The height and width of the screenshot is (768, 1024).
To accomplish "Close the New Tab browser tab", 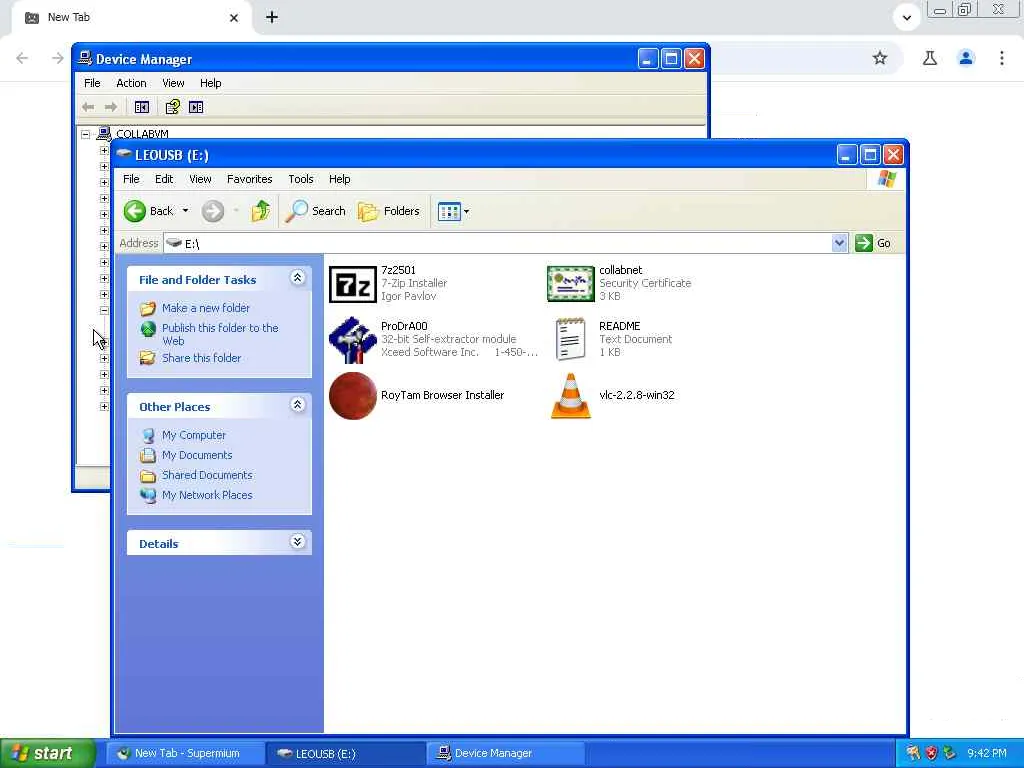I will point(234,18).
